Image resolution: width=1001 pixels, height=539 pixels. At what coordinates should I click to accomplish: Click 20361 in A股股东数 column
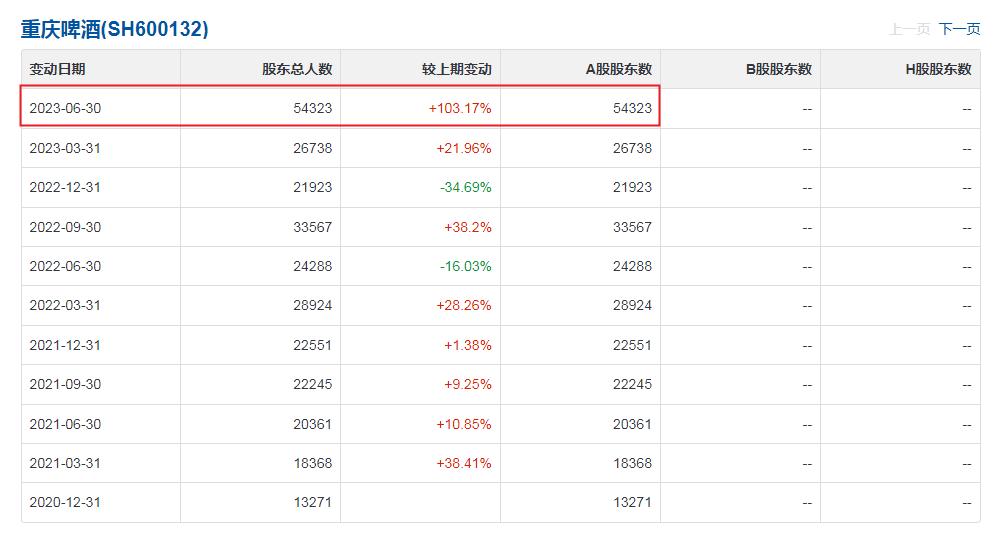633,424
